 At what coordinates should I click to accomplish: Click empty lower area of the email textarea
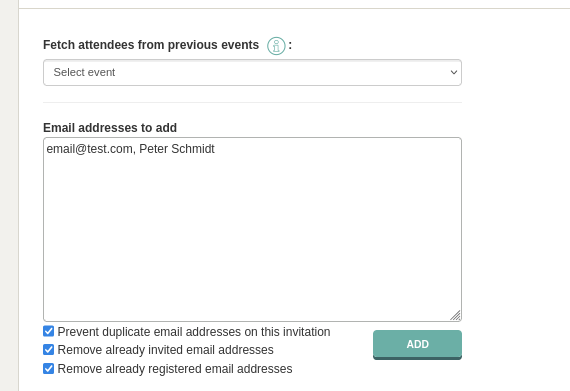tap(252, 254)
